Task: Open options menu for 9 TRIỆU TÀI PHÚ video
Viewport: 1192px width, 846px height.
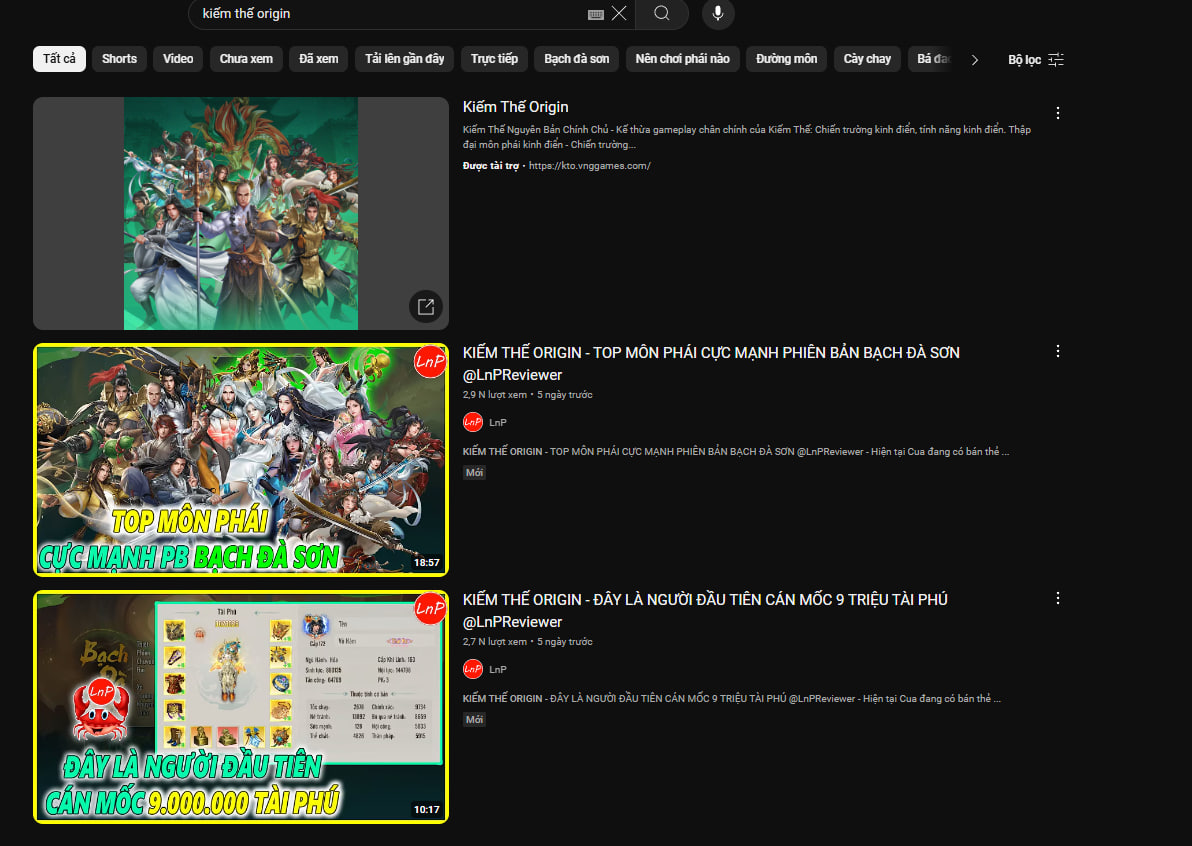Action: pyautogui.click(x=1057, y=598)
